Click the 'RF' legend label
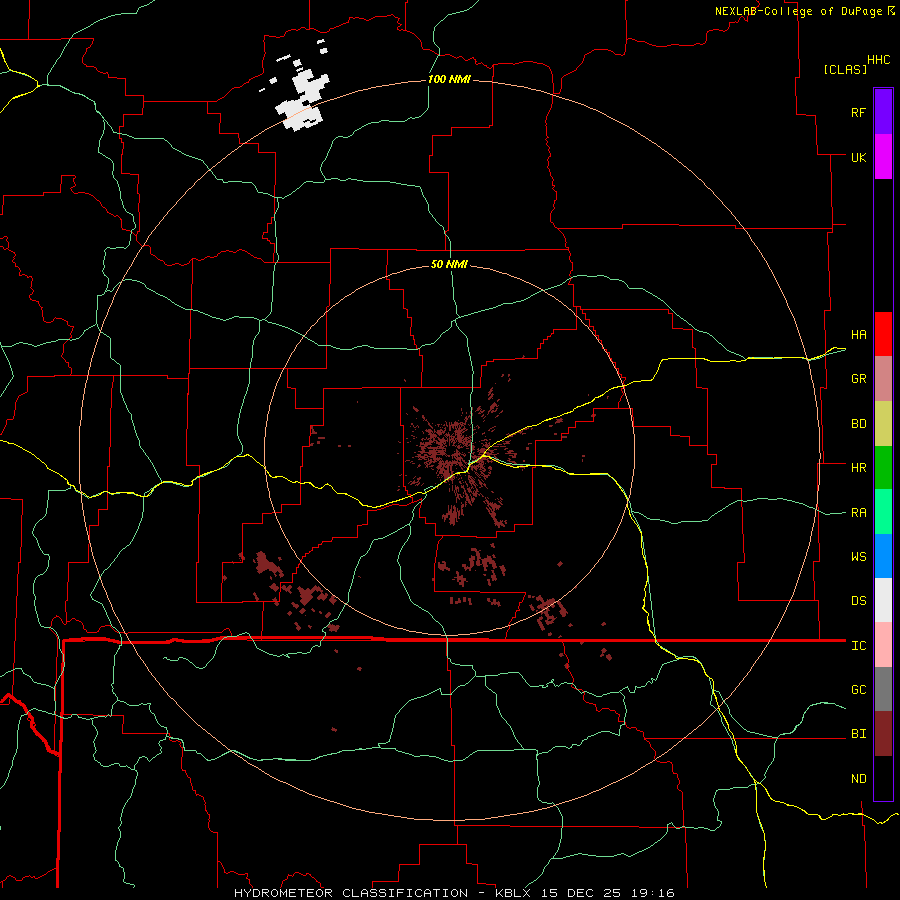Screen dimensions: 900x900 pos(858,112)
